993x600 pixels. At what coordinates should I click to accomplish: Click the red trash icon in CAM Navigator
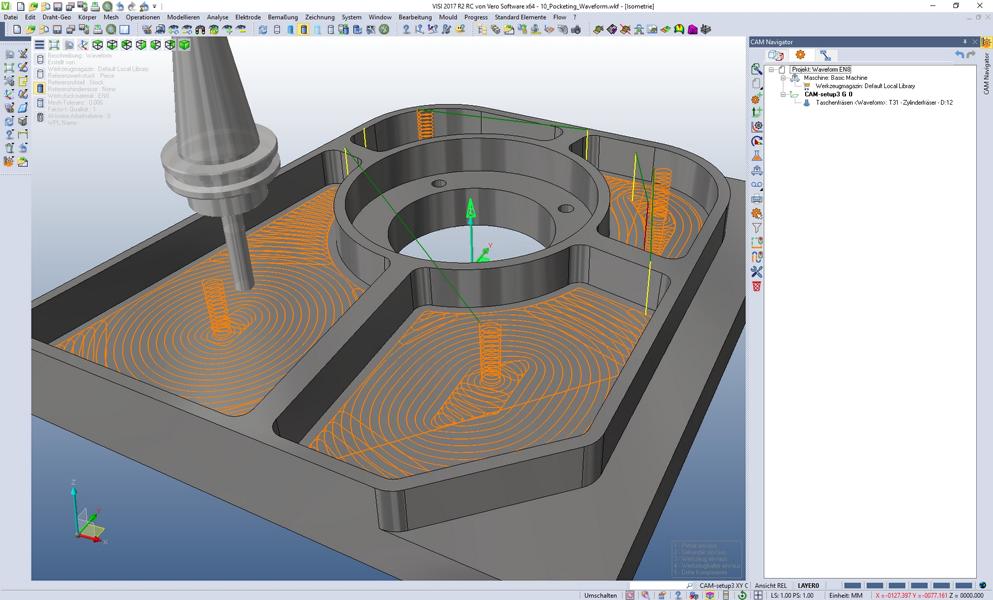(757, 286)
